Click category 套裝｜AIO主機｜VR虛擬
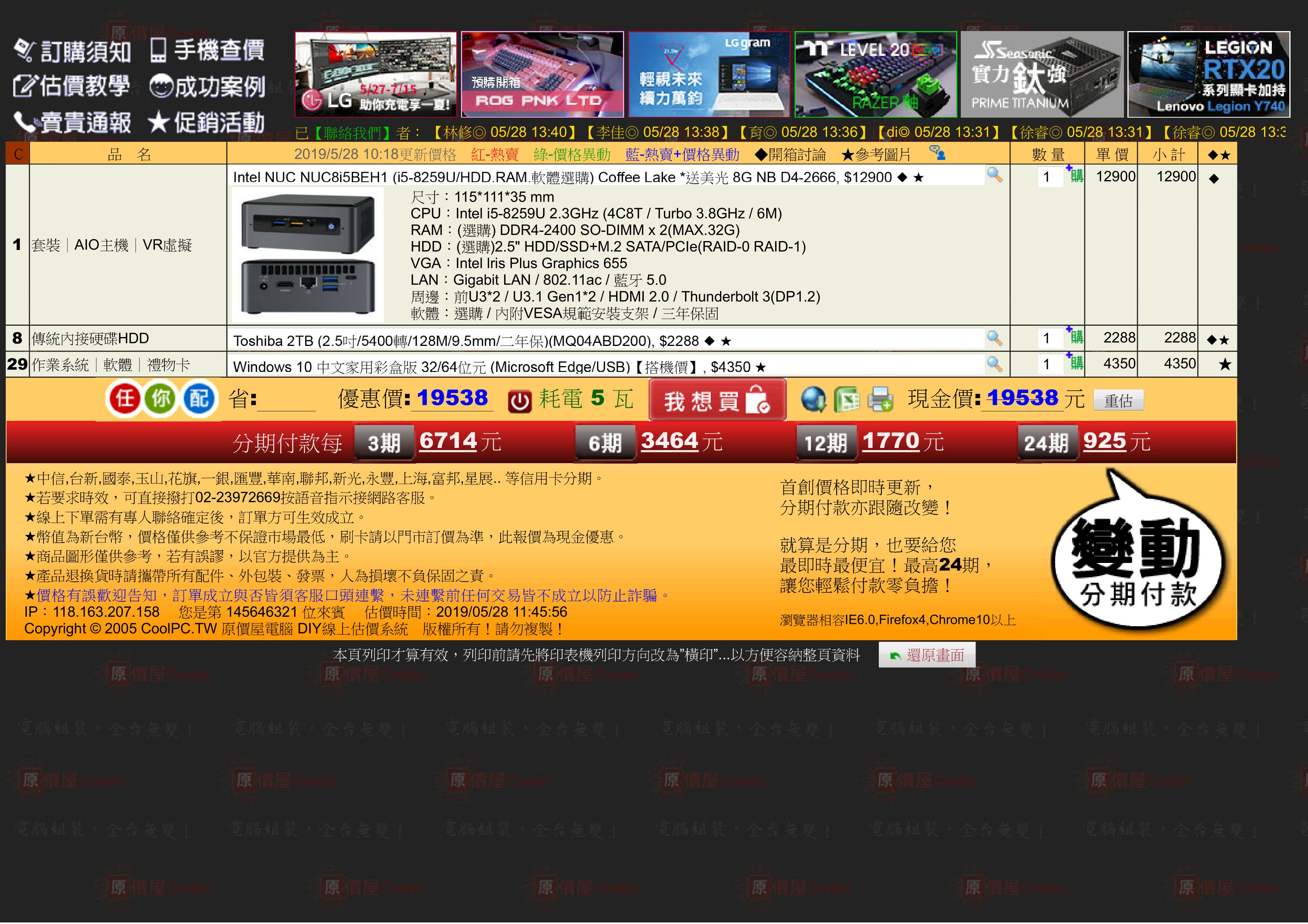Screen dimensions: 1308x924 pyautogui.click(x=112, y=245)
